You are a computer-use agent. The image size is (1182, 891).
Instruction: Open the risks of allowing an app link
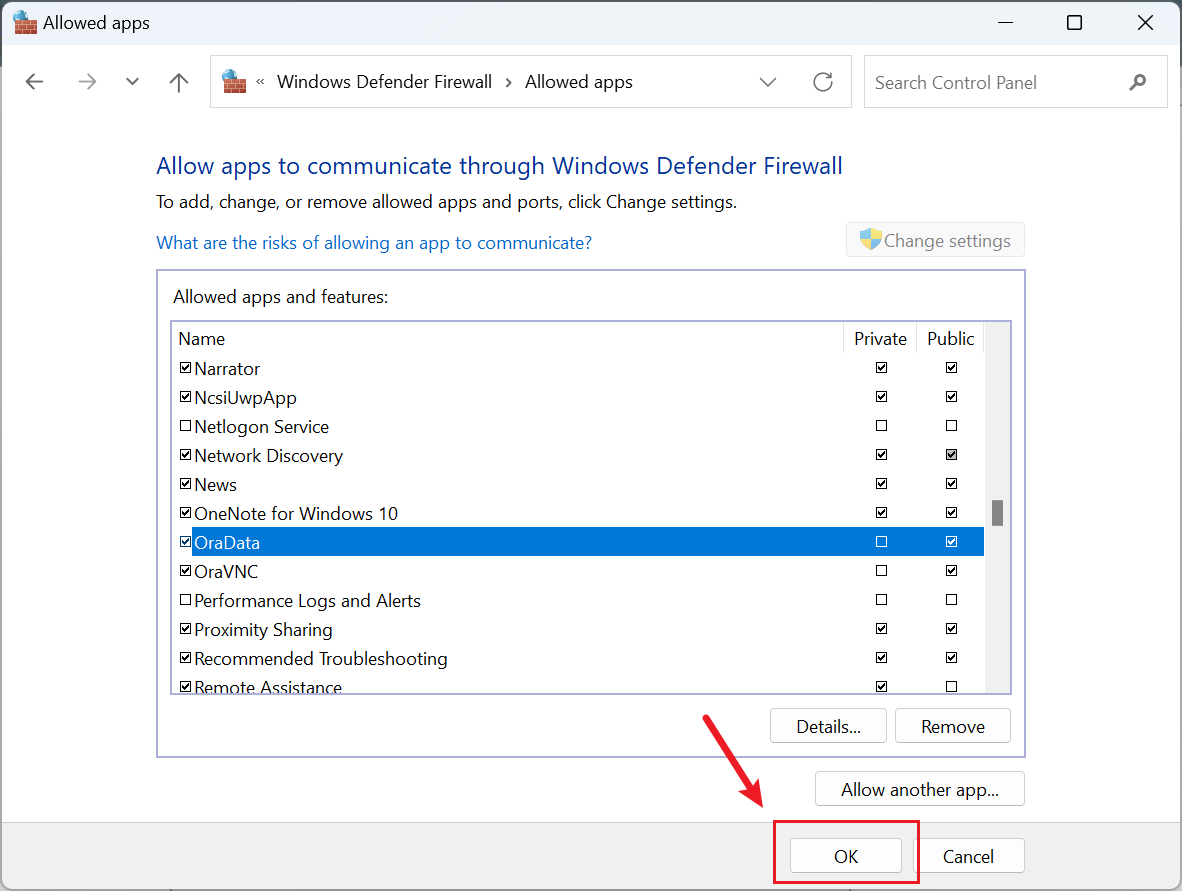(x=374, y=243)
